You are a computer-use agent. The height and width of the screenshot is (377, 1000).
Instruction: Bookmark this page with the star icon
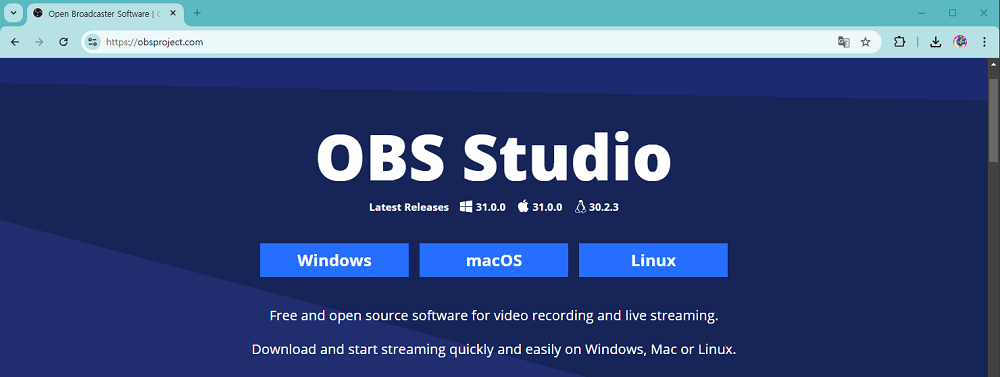865,42
